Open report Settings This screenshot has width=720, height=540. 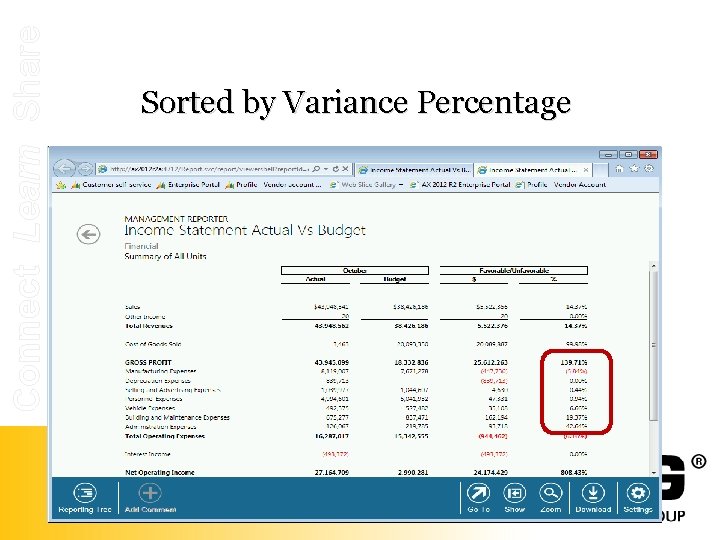point(638,498)
